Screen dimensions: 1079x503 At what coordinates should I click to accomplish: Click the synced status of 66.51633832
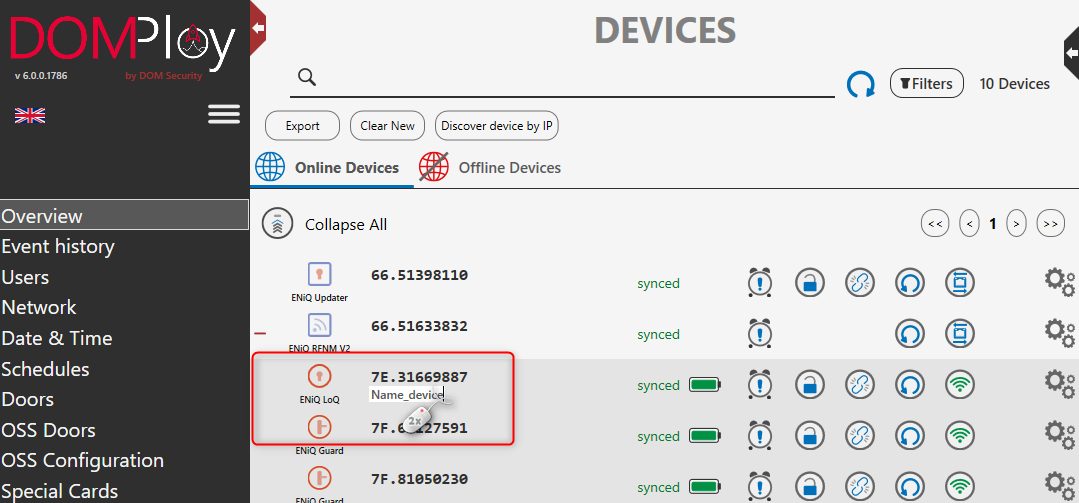(658, 334)
